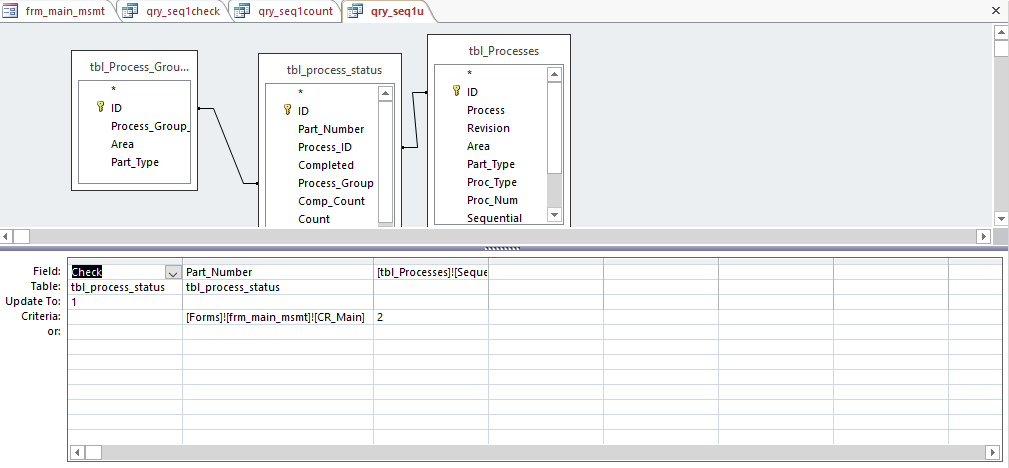Open the qry_seq1check tab
This screenshot has height=468, width=1009.
(x=176, y=11)
